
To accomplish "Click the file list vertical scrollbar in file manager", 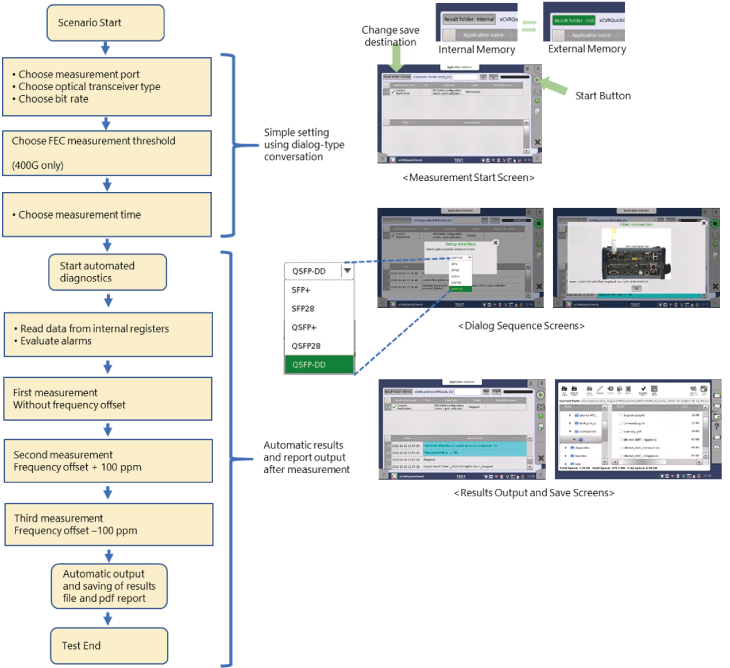I will pos(706,434).
